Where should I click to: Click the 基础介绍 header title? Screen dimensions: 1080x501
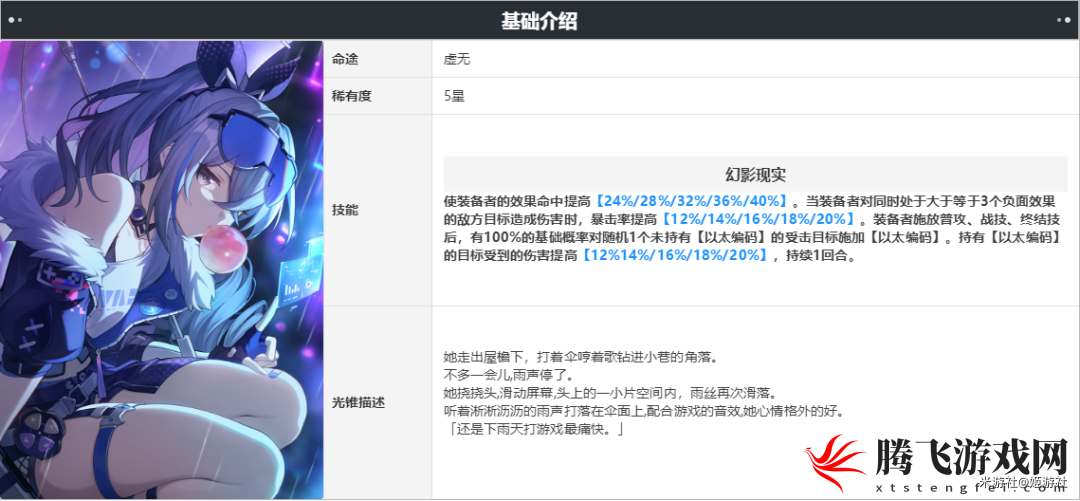(x=539, y=21)
